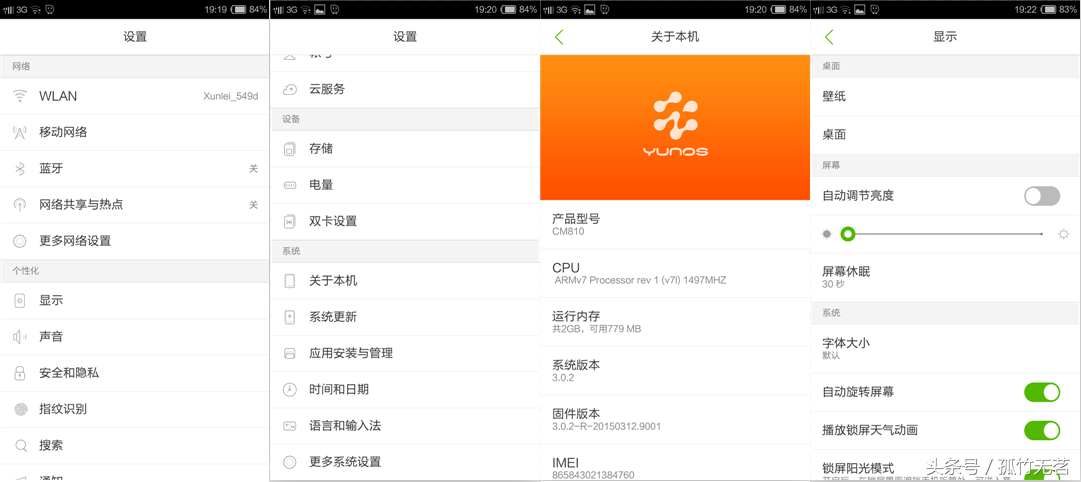1081x482 pixels.
Task: Go back from the 关于本机 page
Action: click(559, 37)
